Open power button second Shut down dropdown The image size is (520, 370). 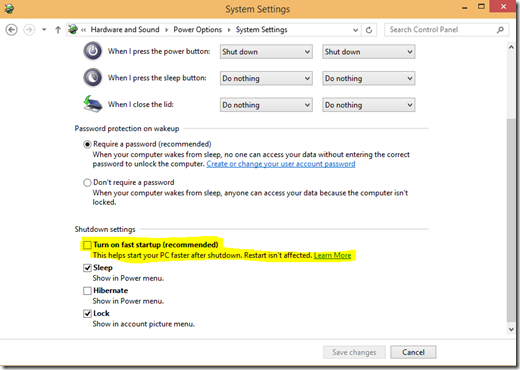368,52
